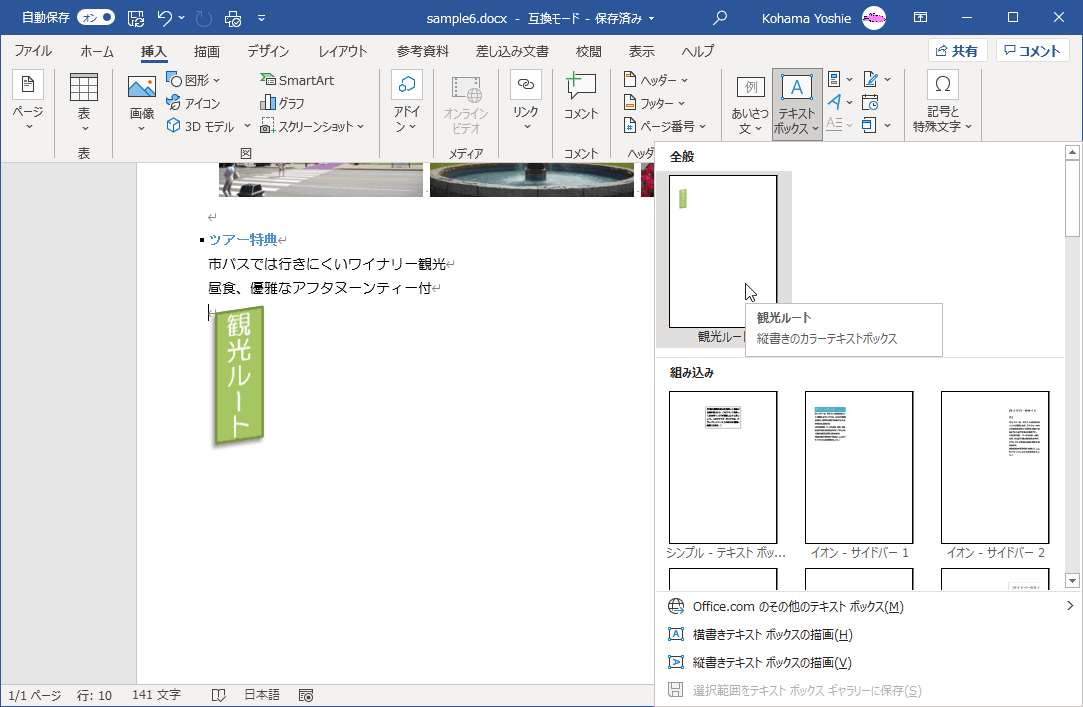Expand the ページ番号 dropdown
The image size is (1083, 707).
point(665,126)
